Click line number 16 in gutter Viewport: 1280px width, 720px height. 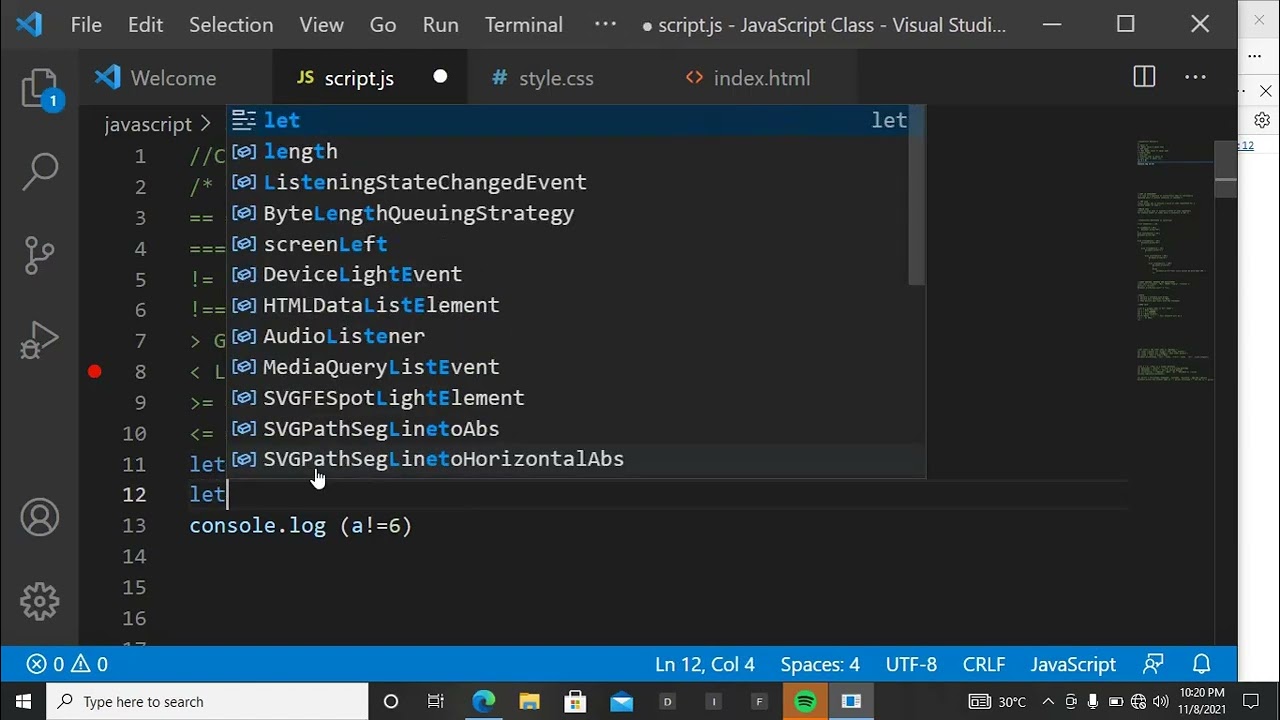(x=134, y=618)
